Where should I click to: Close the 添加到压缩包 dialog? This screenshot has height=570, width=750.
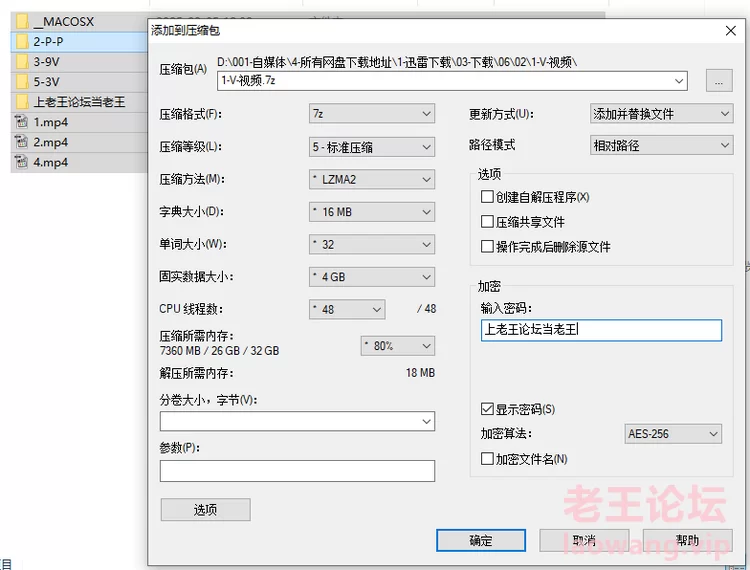730,31
